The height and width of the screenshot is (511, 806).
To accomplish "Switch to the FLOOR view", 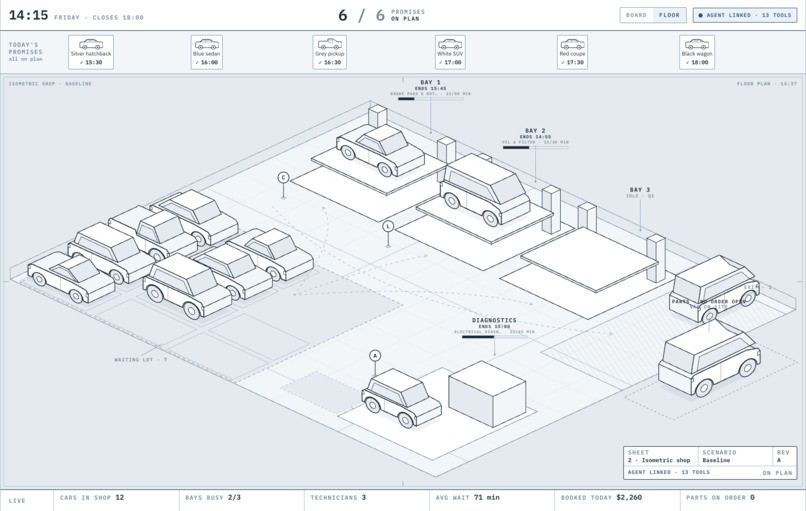I will pyautogui.click(x=669, y=15).
